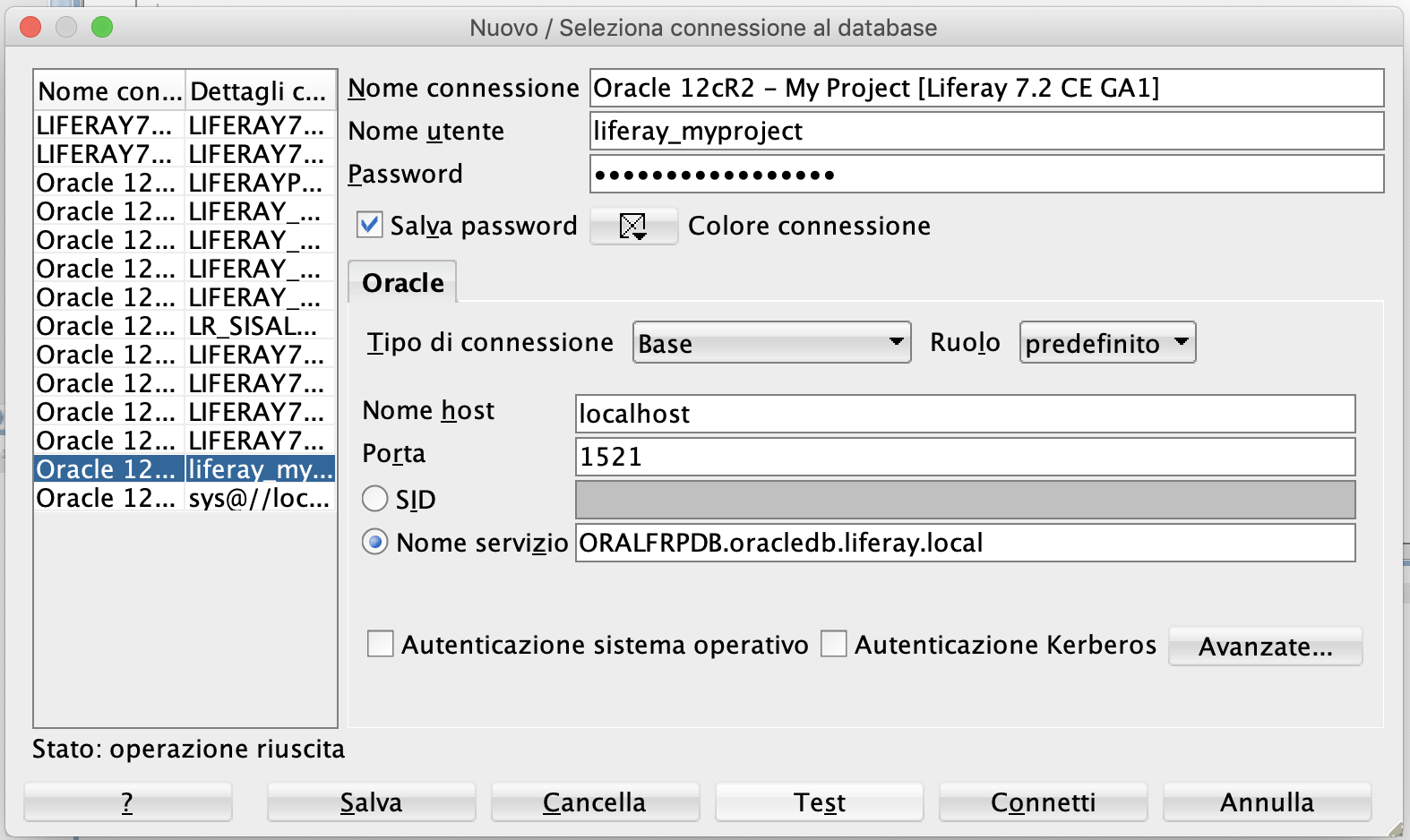Open the Avanzate... settings button
Viewport: 1410px width, 840px height.
pyautogui.click(x=1265, y=647)
